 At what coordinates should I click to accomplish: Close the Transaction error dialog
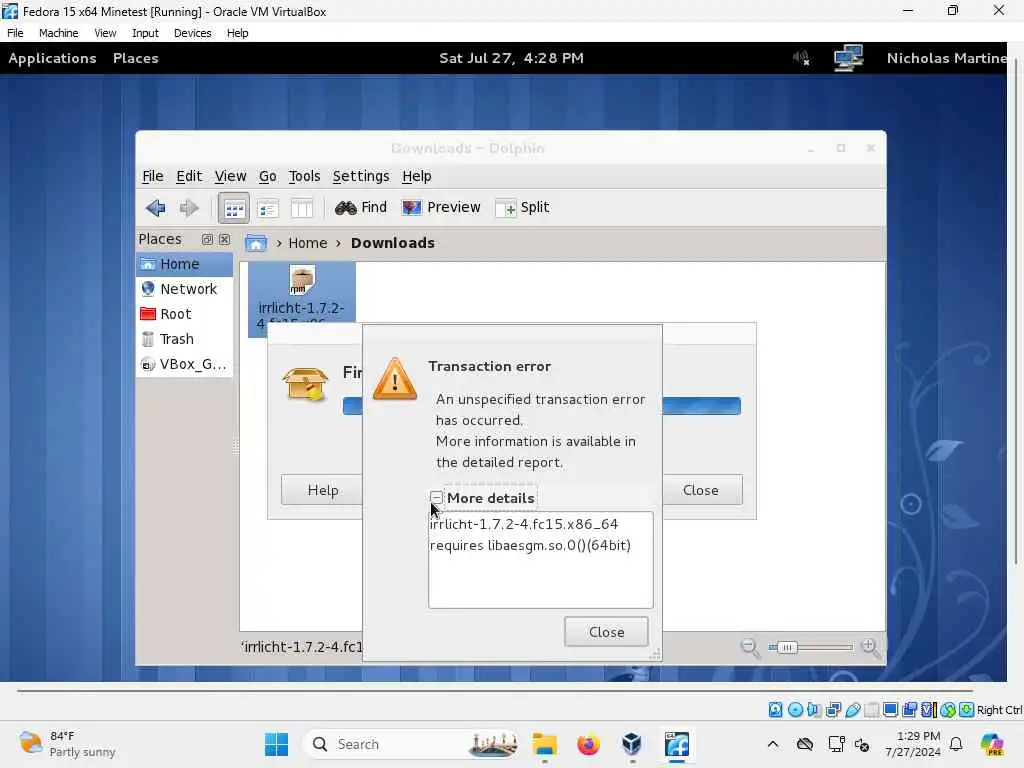pyautogui.click(x=606, y=632)
